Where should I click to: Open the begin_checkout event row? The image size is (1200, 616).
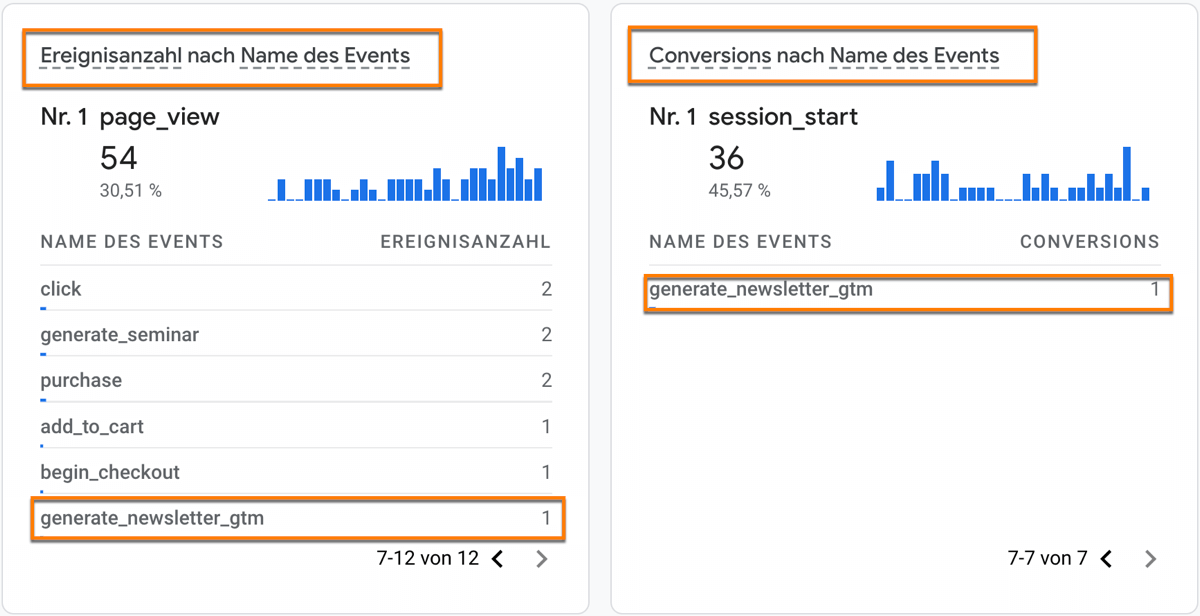click(x=110, y=473)
